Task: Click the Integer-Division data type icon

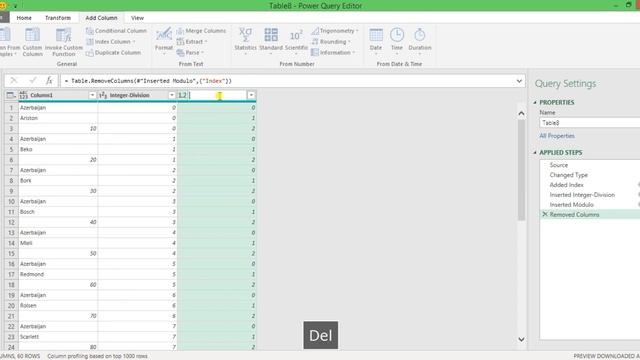Action: point(103,95)
